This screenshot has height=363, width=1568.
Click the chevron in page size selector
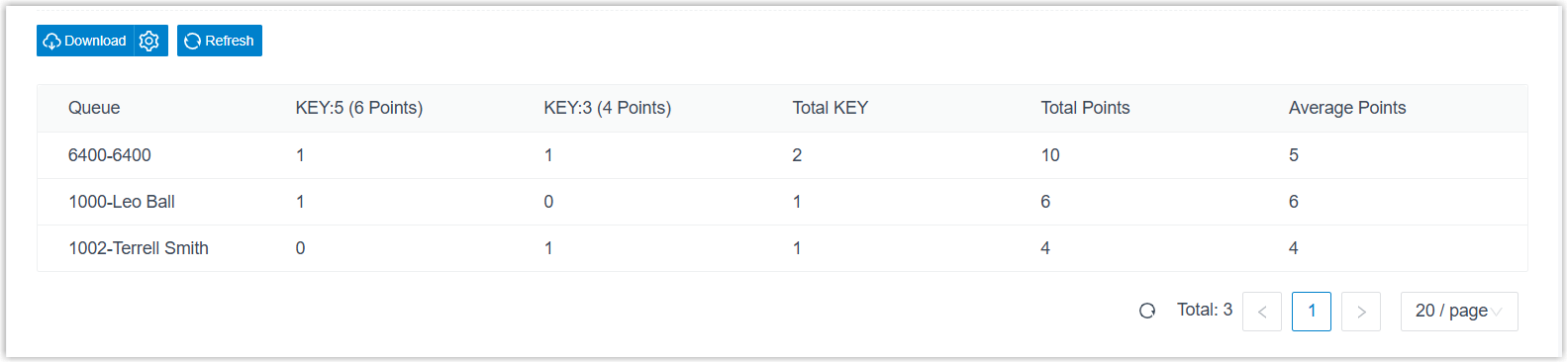[1497, 312]
